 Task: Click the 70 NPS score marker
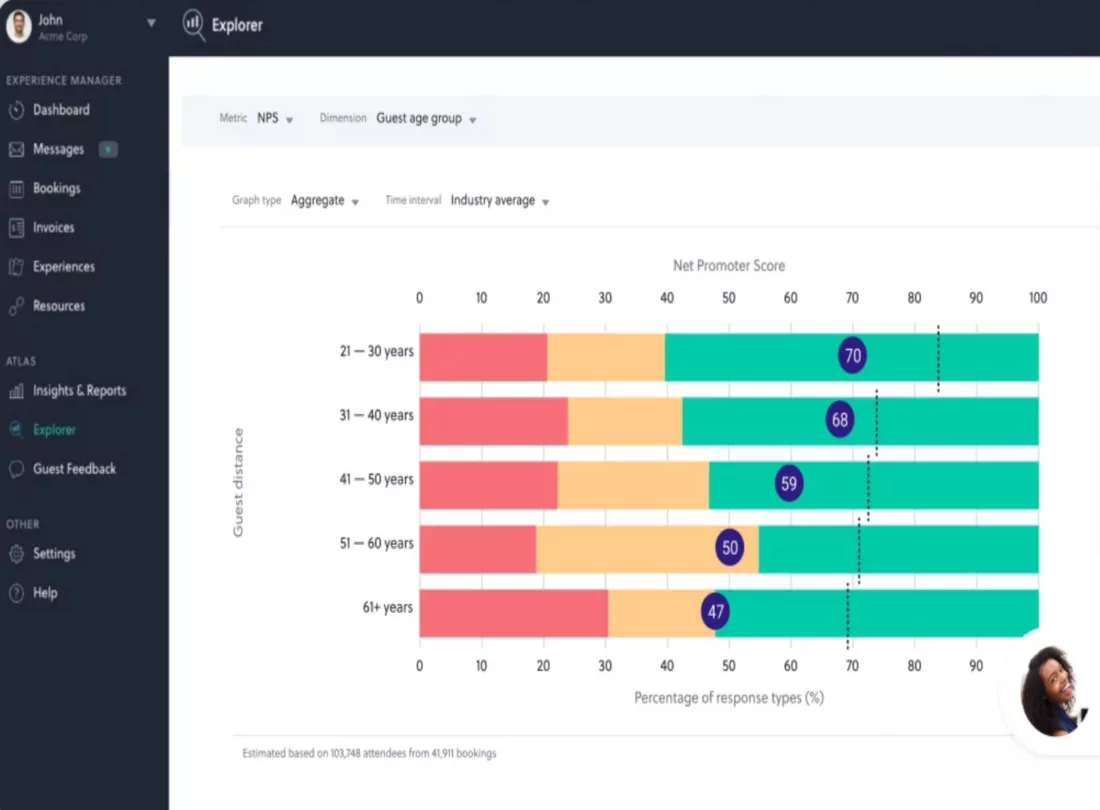pos(852,356)
